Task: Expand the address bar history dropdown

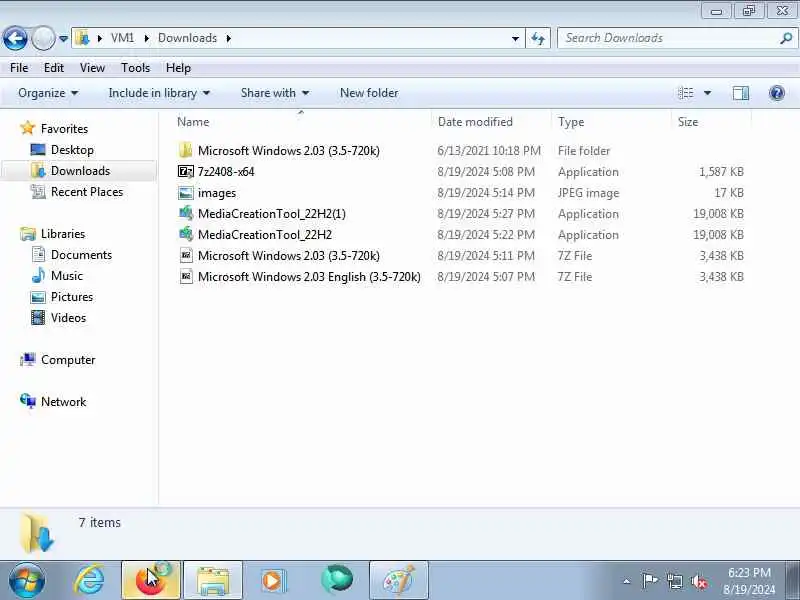Action: [x=515, y=39]
